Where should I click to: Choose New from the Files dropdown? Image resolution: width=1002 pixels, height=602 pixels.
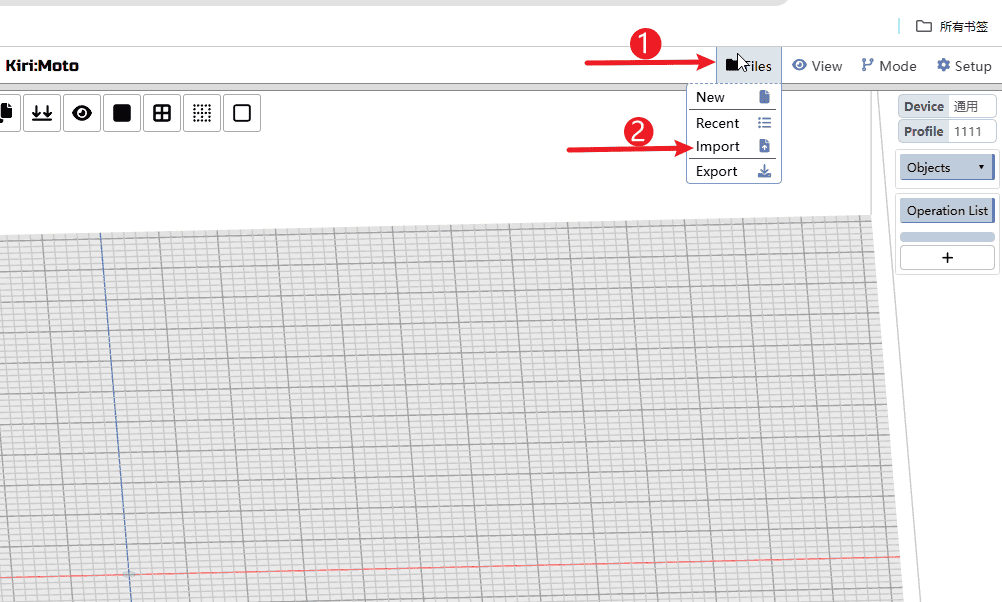click(x=711, y=97)
